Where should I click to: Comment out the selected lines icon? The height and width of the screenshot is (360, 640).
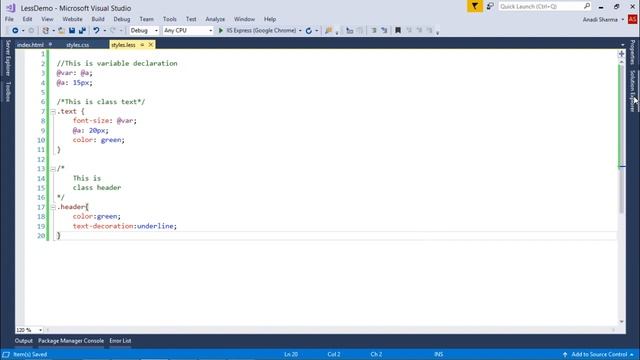(x=373, y=31)
